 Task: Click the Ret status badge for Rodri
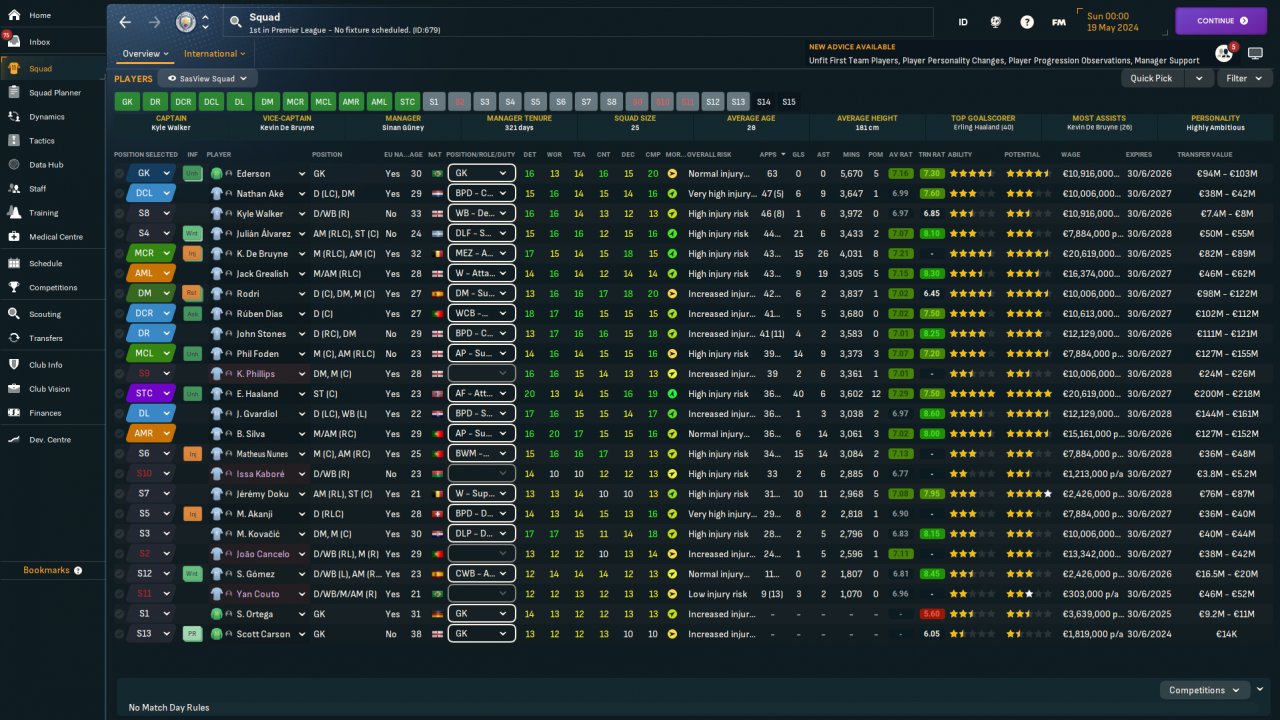193,294
